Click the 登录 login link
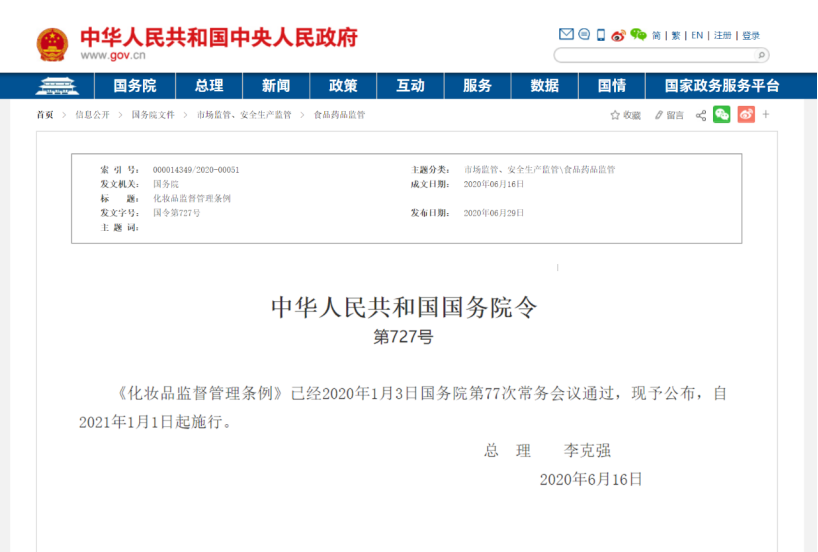818x552 pixels. [751, 35]
